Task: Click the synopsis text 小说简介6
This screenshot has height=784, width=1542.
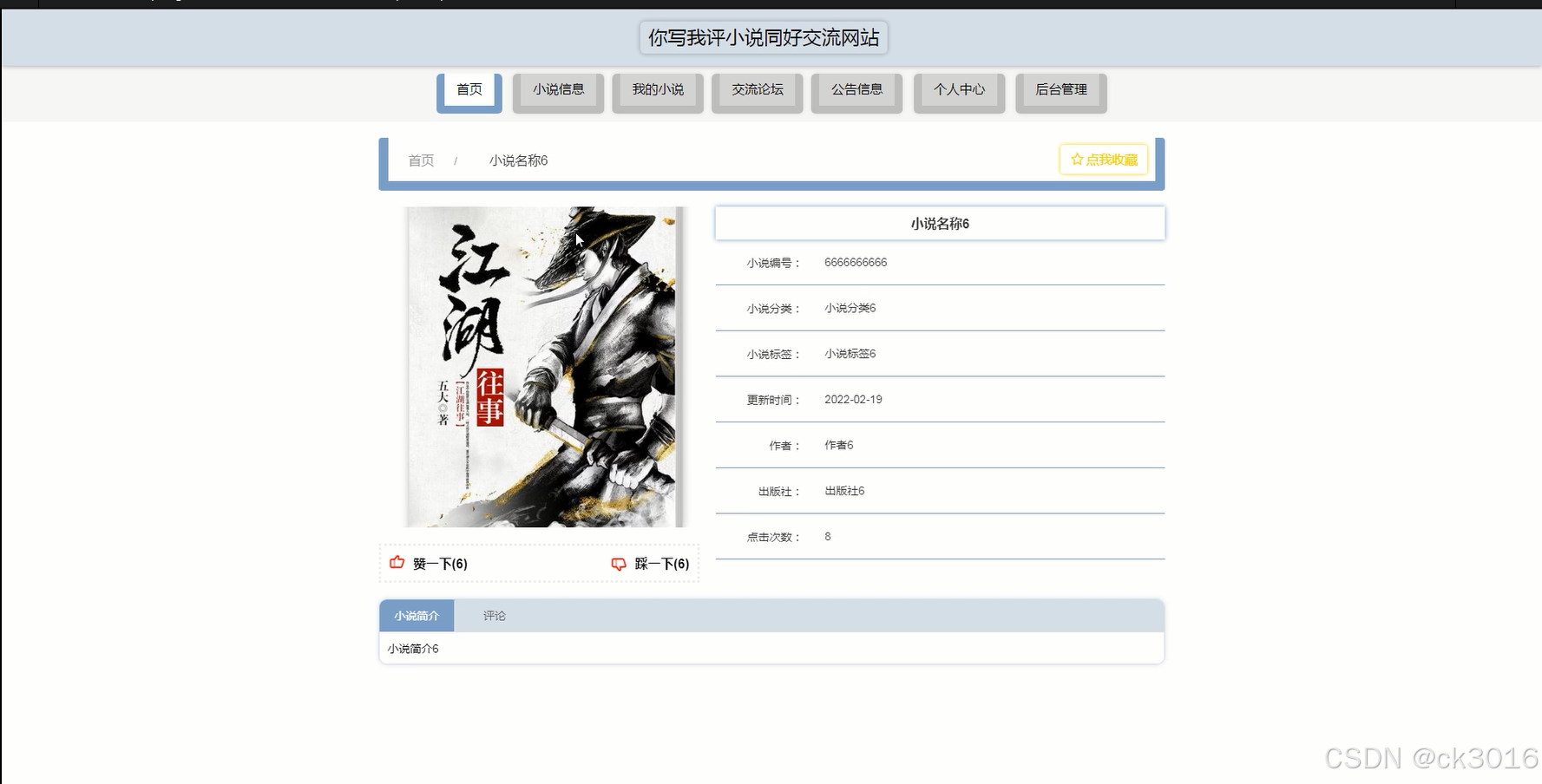Action: click(413, 649)
